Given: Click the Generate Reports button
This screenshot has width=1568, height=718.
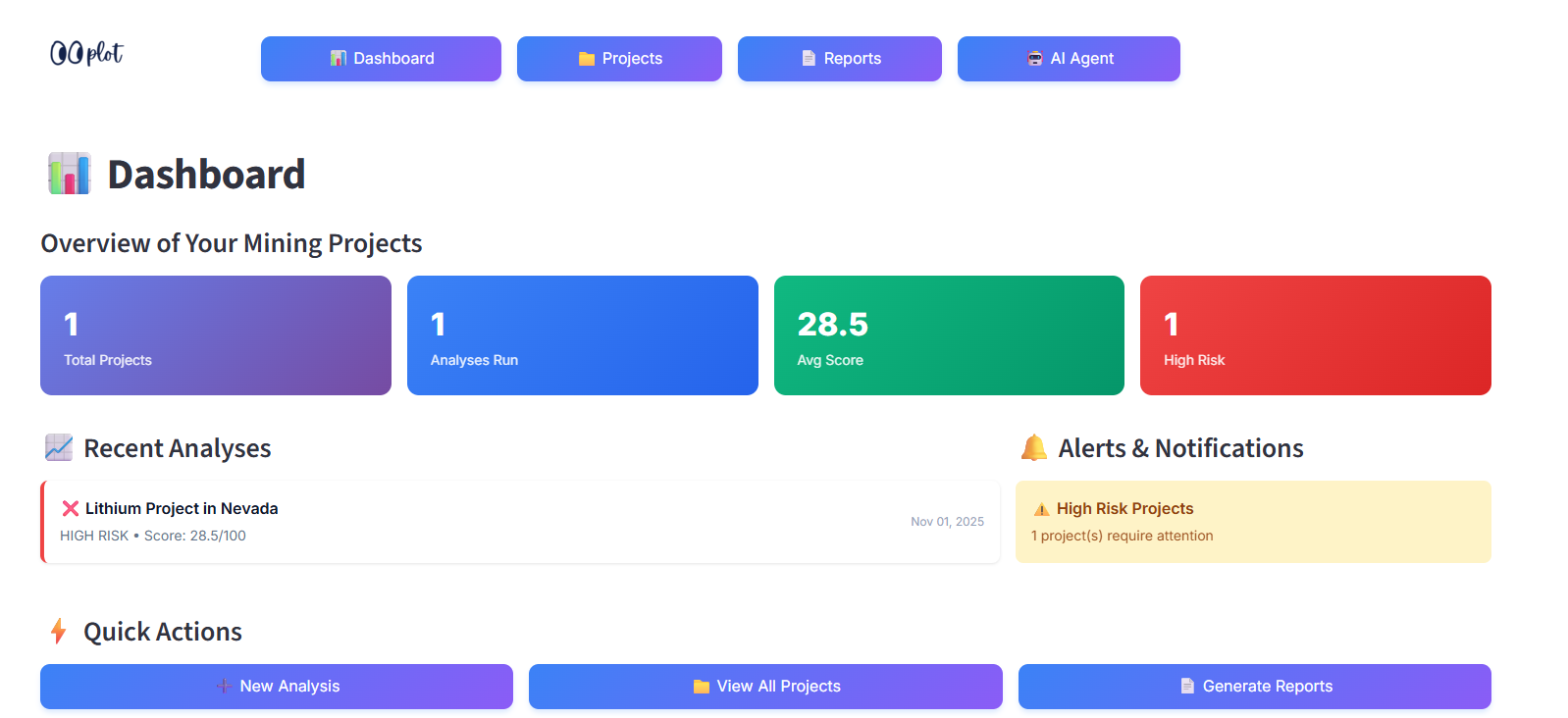Looking at the screenshot, I should click(x=1255, y=687).
